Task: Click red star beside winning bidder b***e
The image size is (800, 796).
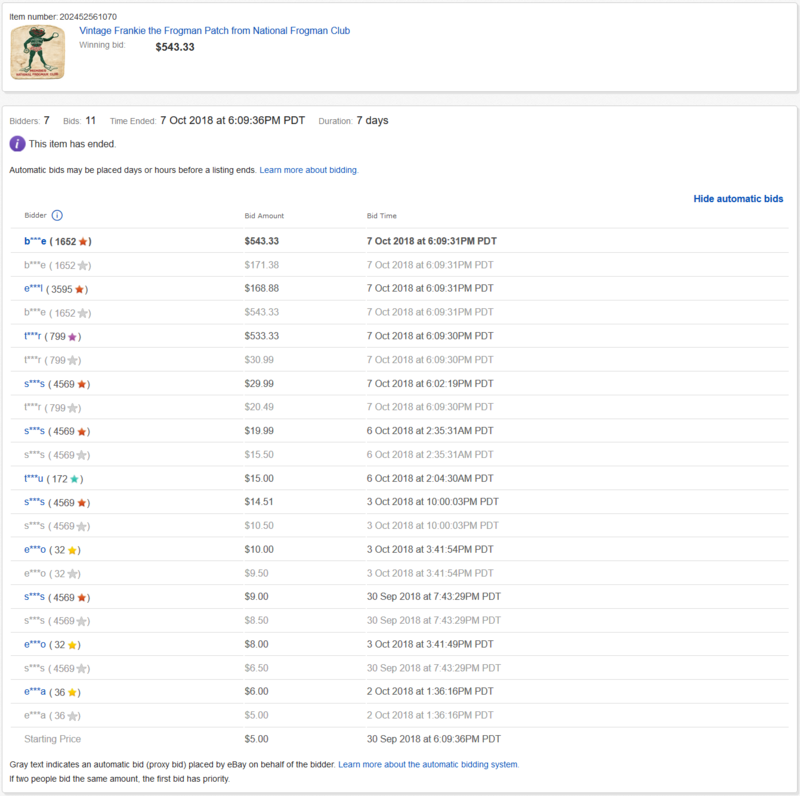Action: click(x=84, y=241)
